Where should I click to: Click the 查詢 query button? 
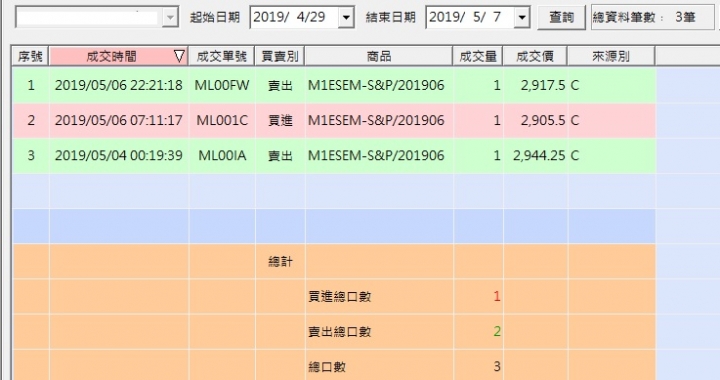tap(562, 17)
